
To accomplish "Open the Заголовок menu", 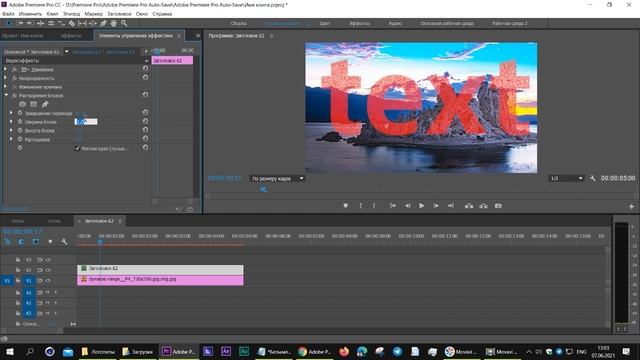I will (119, 14).
